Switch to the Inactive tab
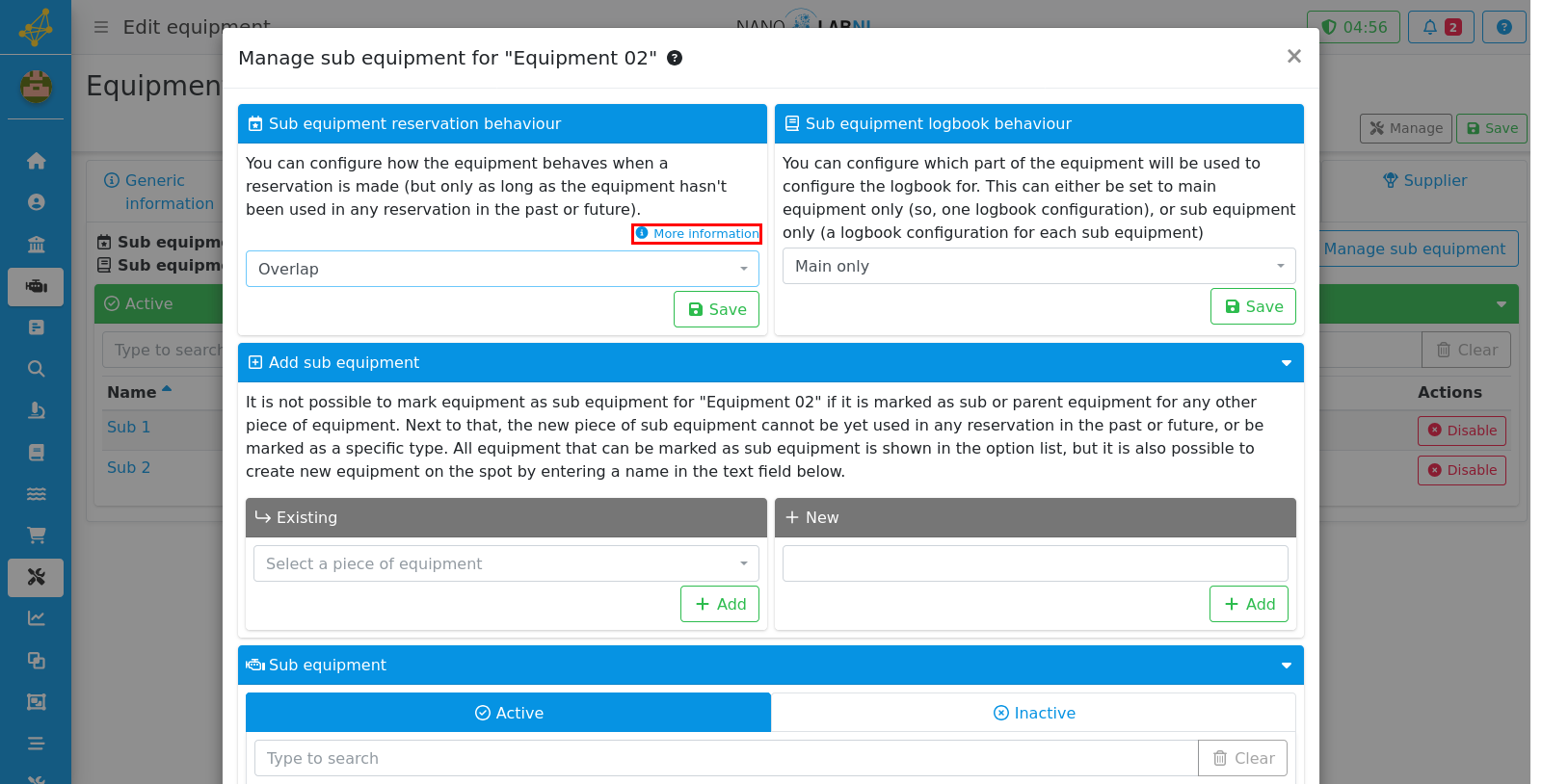Screen dimensions: 1542x784 pos(1033,713)
